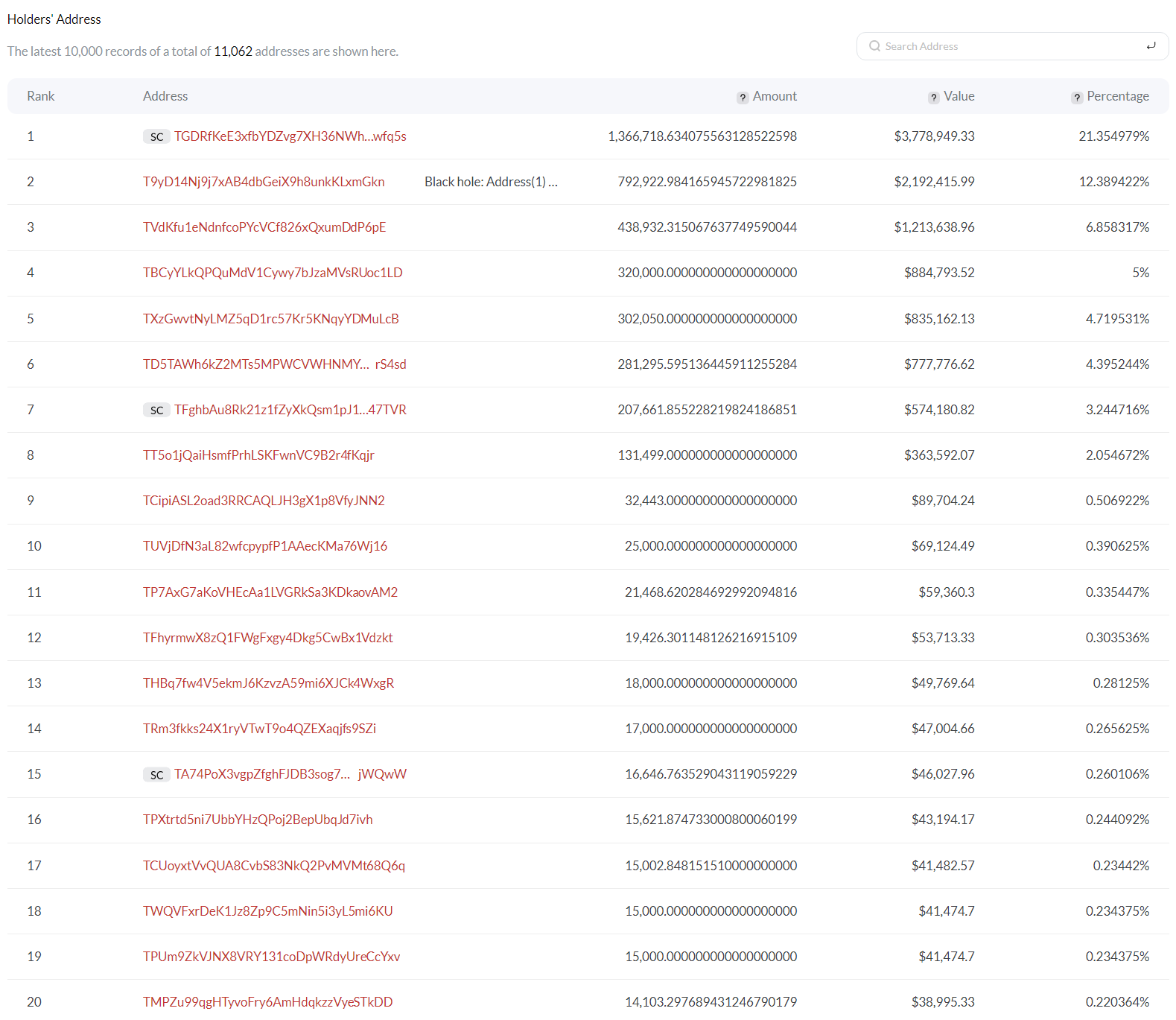Image resolution: width=1176 pixels, height=1020 pixels.
Task: Click value $2,192,415.99
Action: point(935,182)
